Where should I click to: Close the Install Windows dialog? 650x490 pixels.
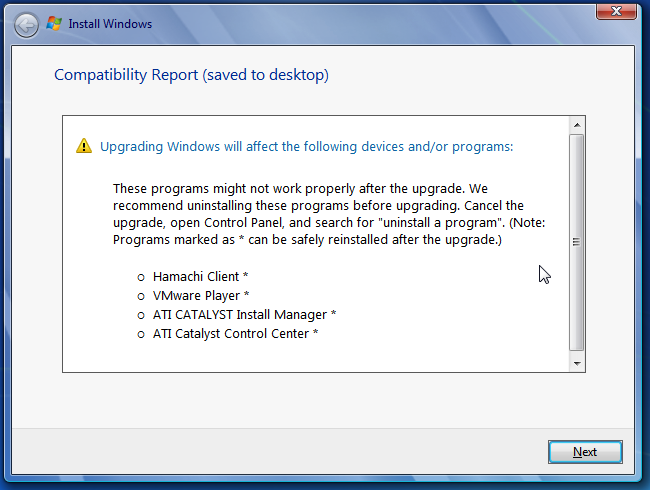pos(616,11)
